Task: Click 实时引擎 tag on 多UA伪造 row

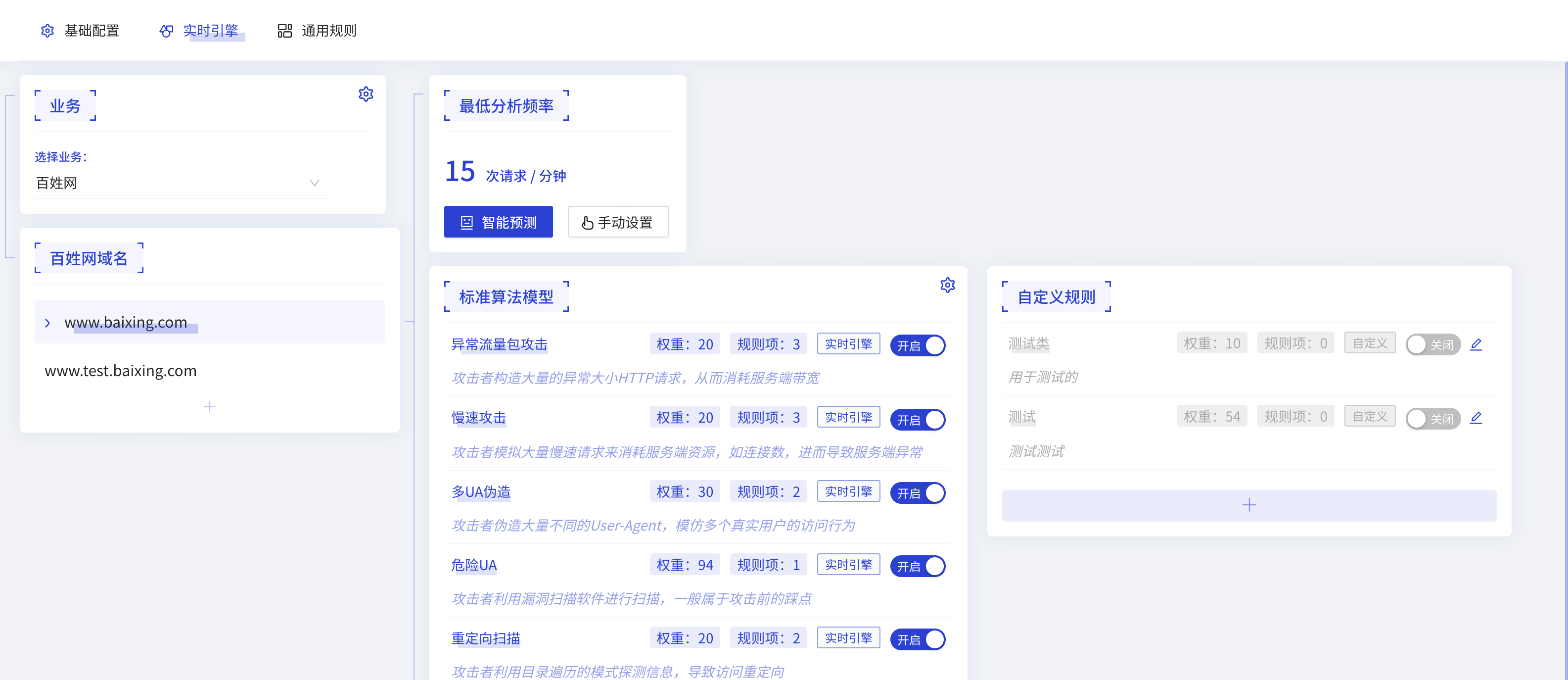Action: 848,491
